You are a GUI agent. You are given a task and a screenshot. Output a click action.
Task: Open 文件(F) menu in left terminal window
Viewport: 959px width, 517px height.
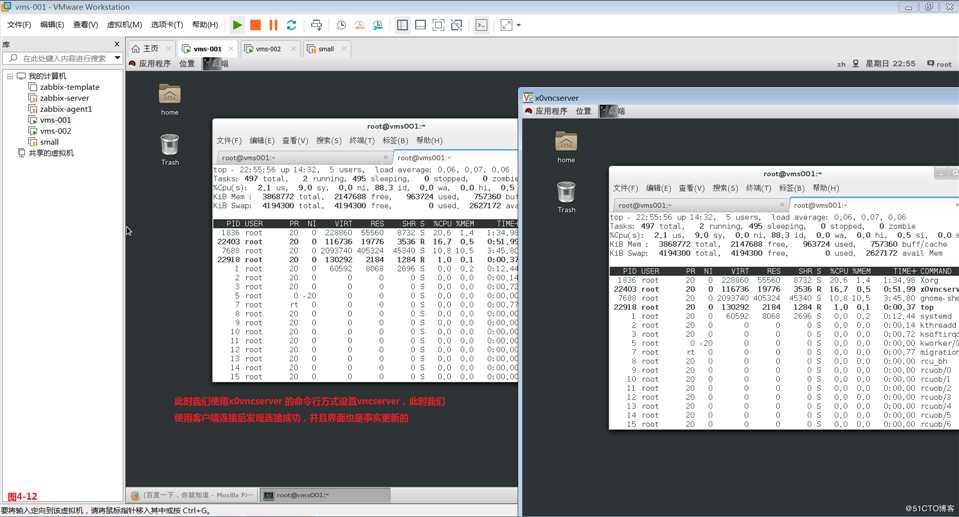point(229,141)
